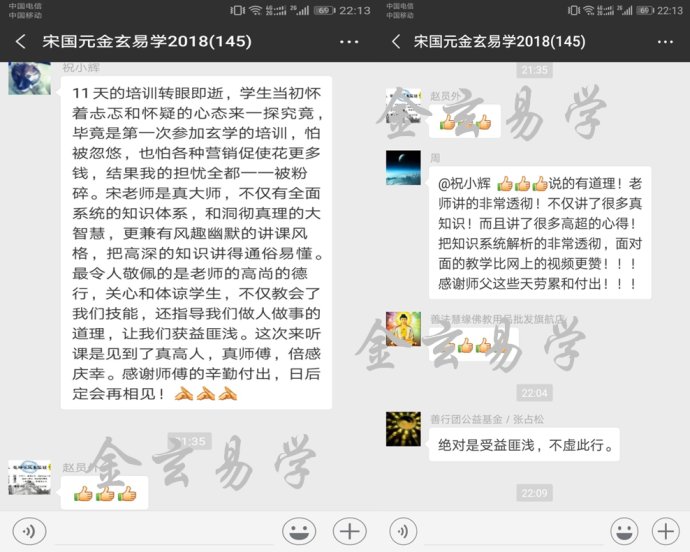Expand the plus attachments panel in left chat

coord(348,530)
